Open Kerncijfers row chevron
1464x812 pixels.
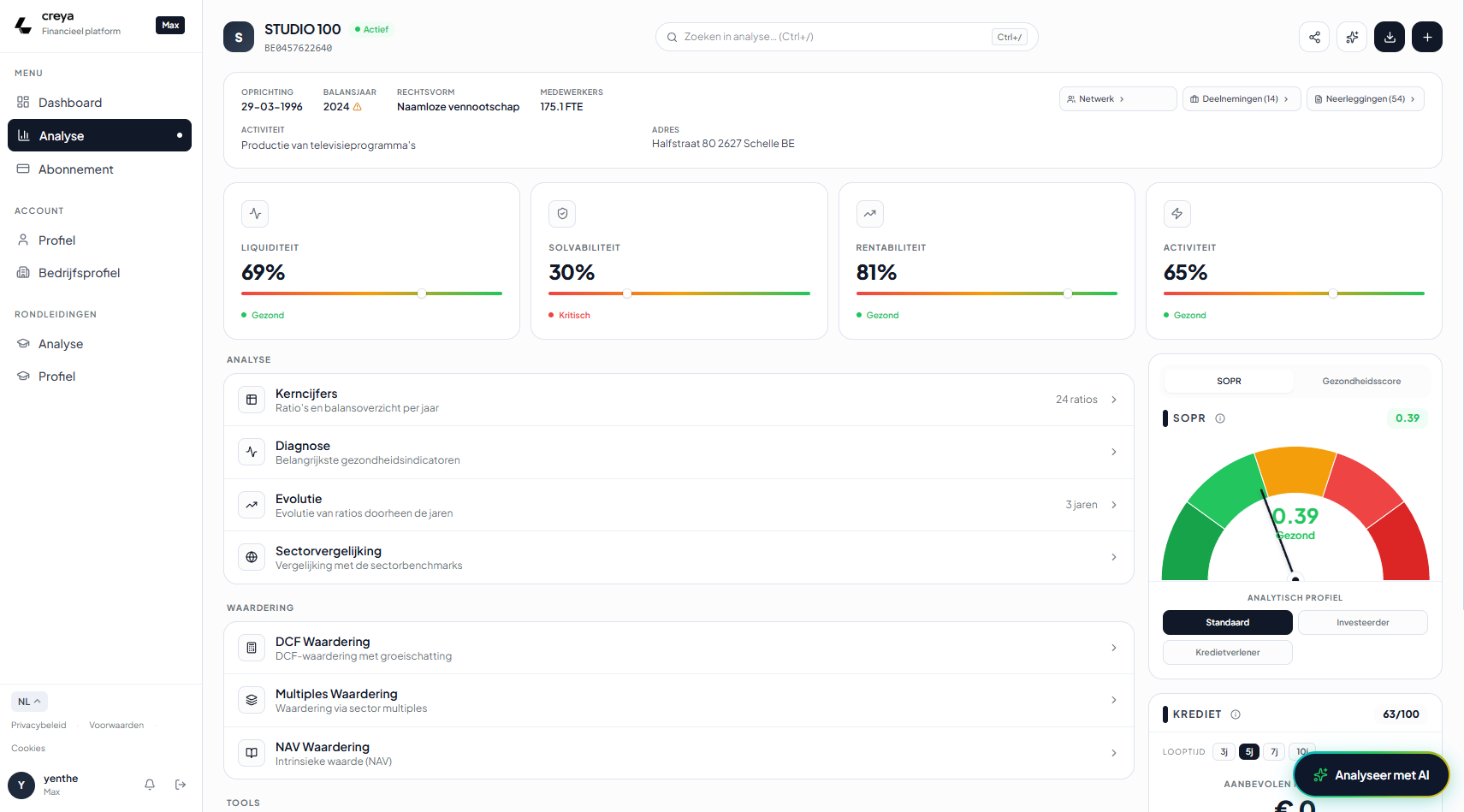tap(1114, 400)
